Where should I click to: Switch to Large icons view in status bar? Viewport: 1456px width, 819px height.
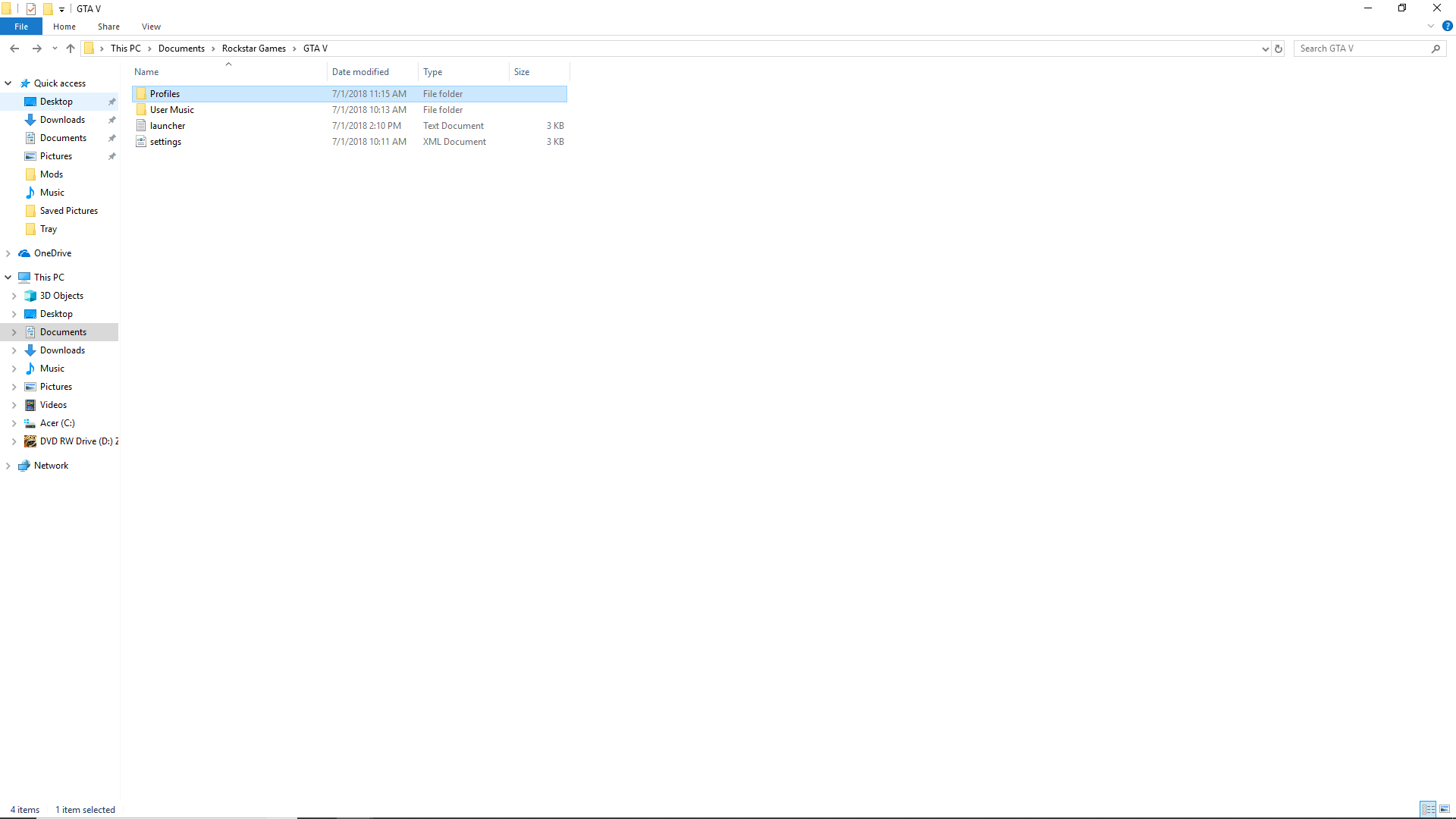(x=1445, y=809)
